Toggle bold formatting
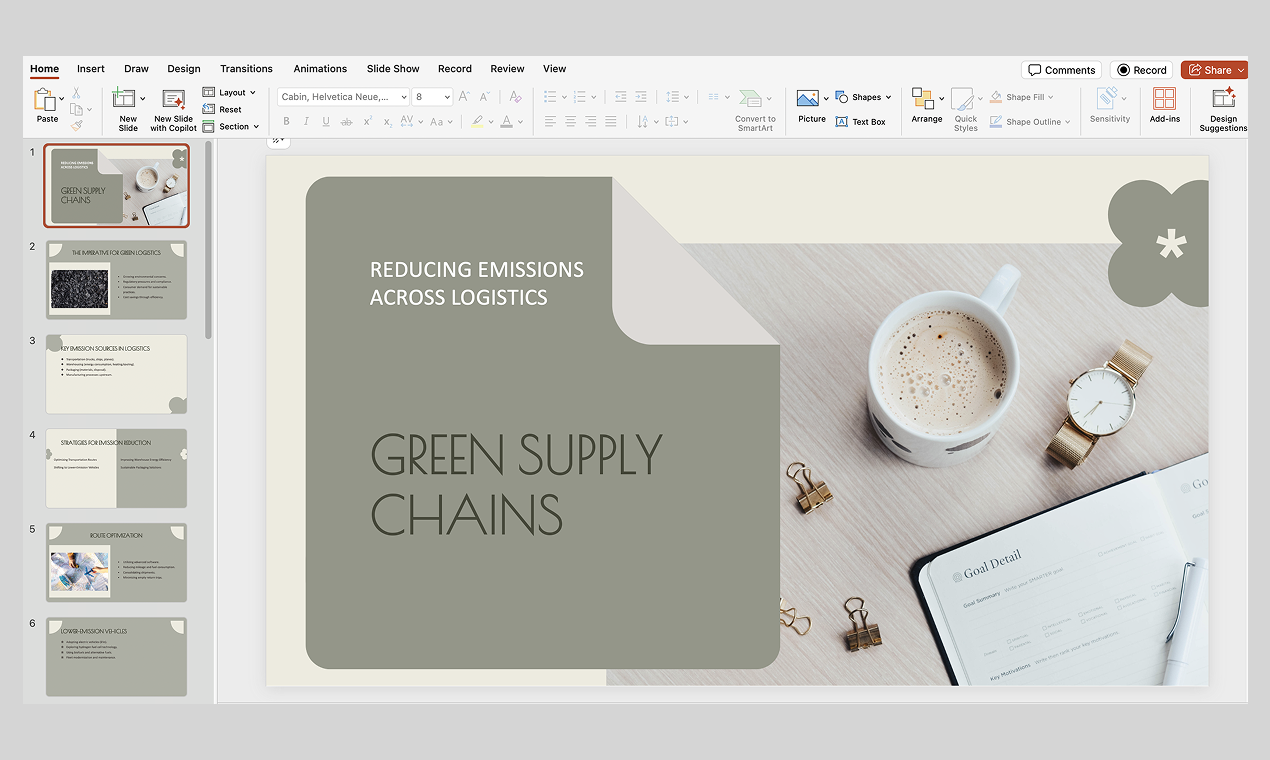 coord(286,120)
